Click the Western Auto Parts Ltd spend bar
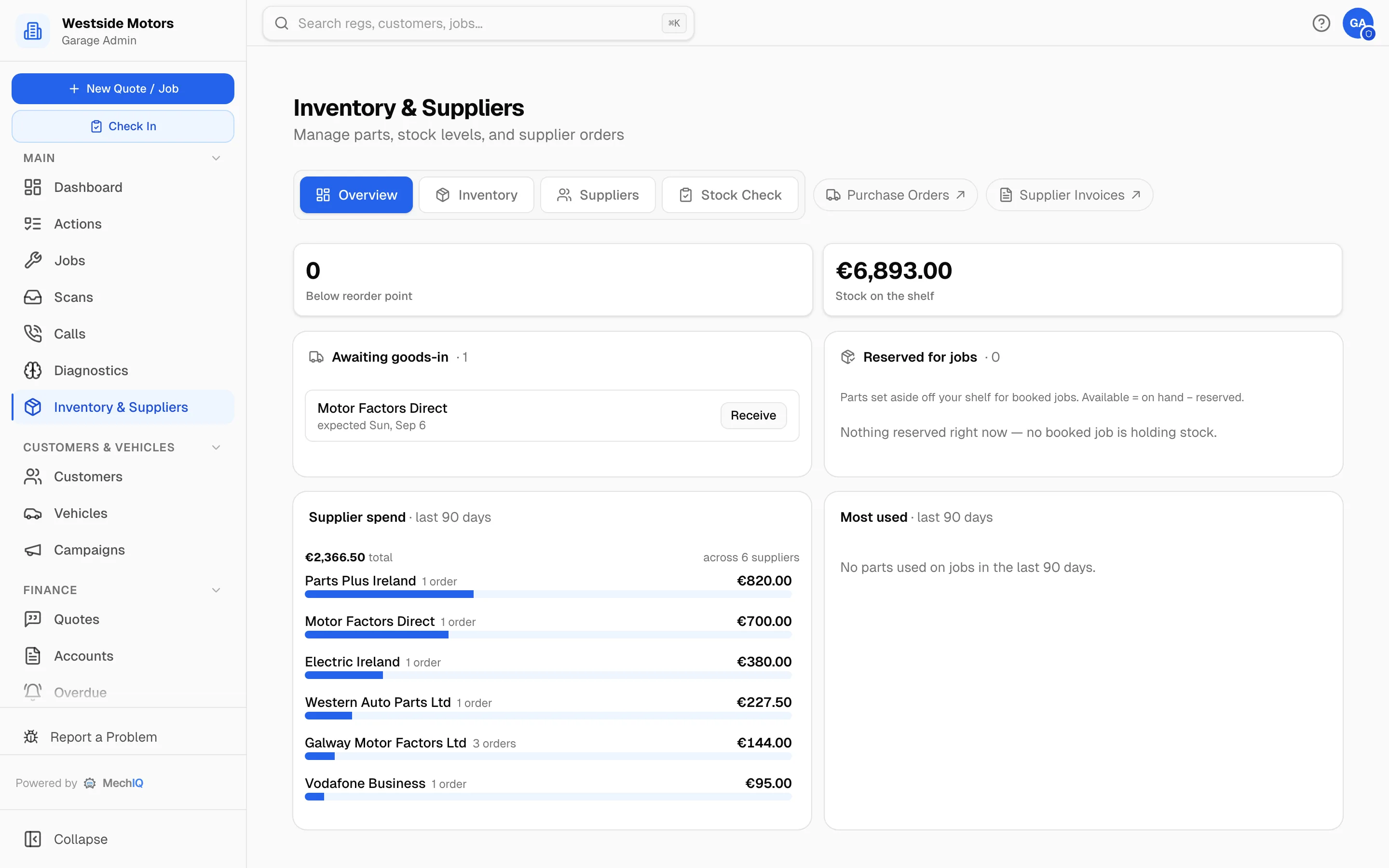The height and width of the screenshot is (868, 1389). (x=548, y=715)
